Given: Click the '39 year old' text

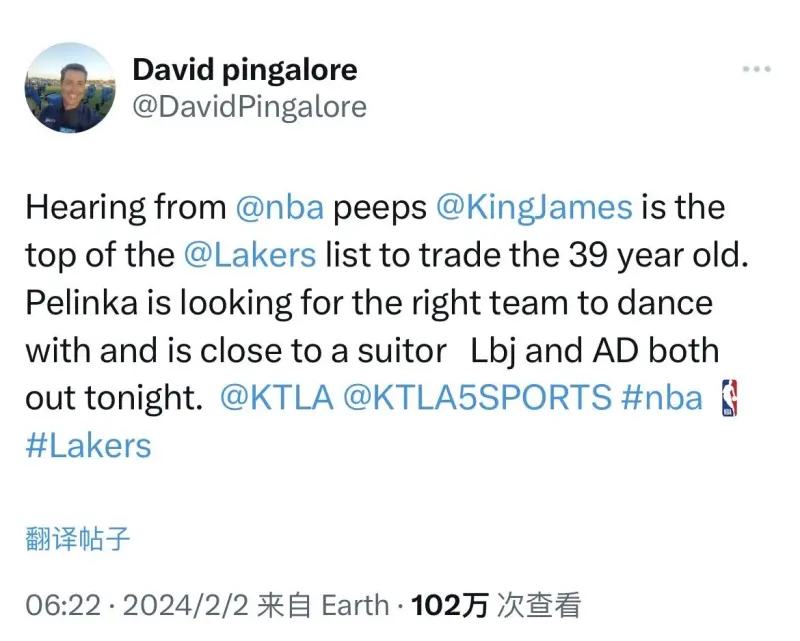Looking at the screenshot, I should click(x=658, y=255).
